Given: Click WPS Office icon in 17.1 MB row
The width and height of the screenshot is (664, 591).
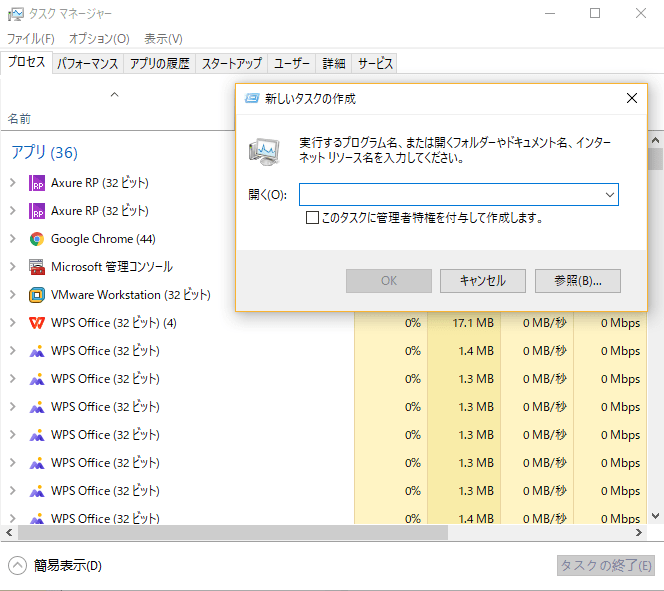Looking at the screenshot, I should coord(37,323).
